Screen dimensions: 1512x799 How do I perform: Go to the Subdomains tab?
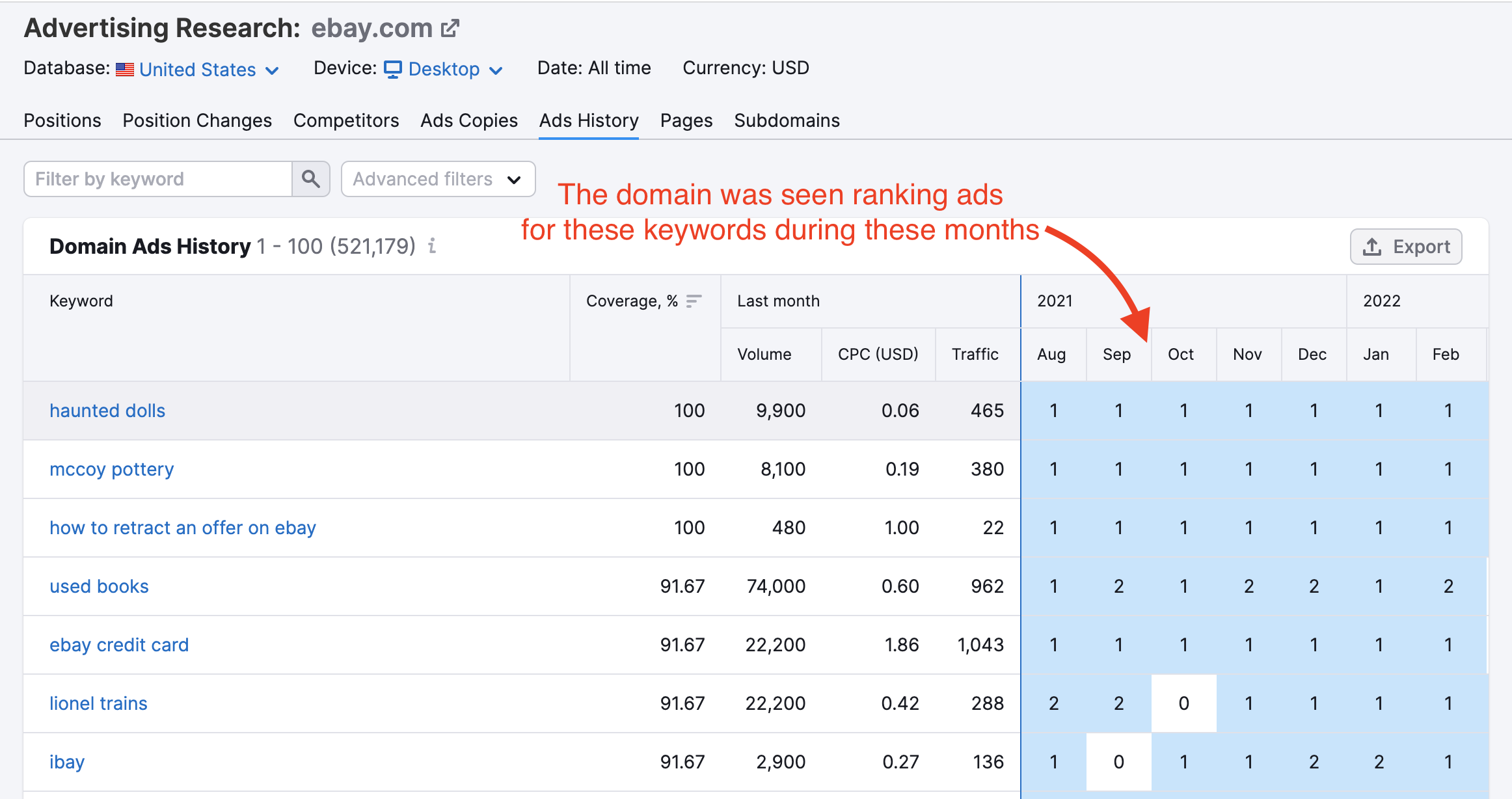click(787, 120)
